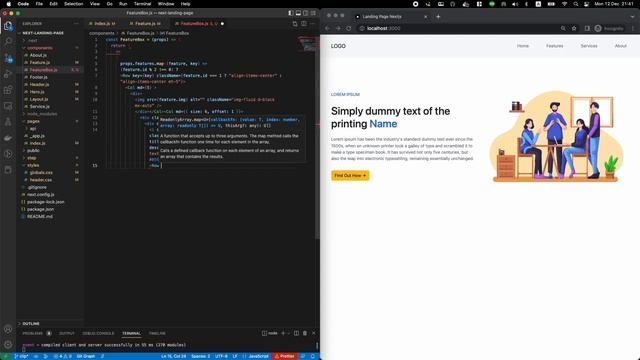Toggle secondary sidebar layout icon in title bar
Image resolution: width=640 pixels, height=360 pixels.
coord(305,13)
